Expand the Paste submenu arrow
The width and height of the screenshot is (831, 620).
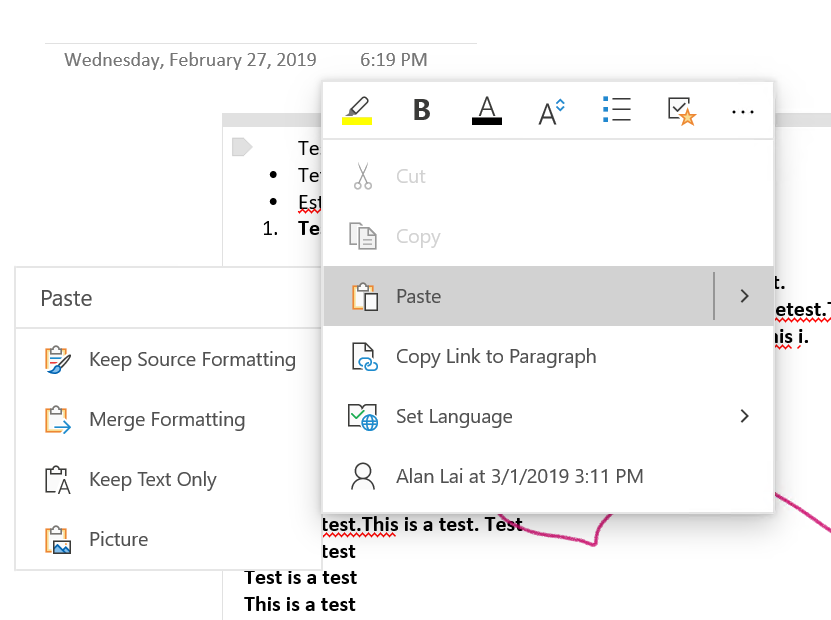pos(744,296)
